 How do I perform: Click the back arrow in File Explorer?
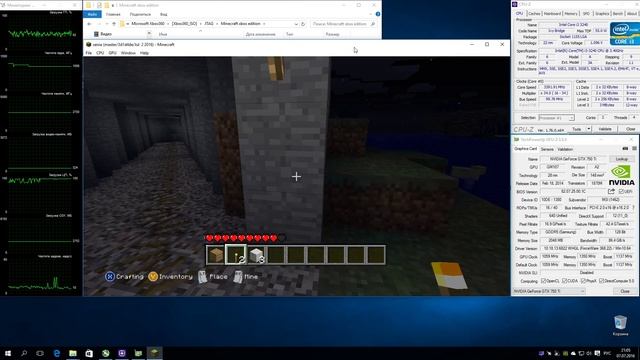89,24
